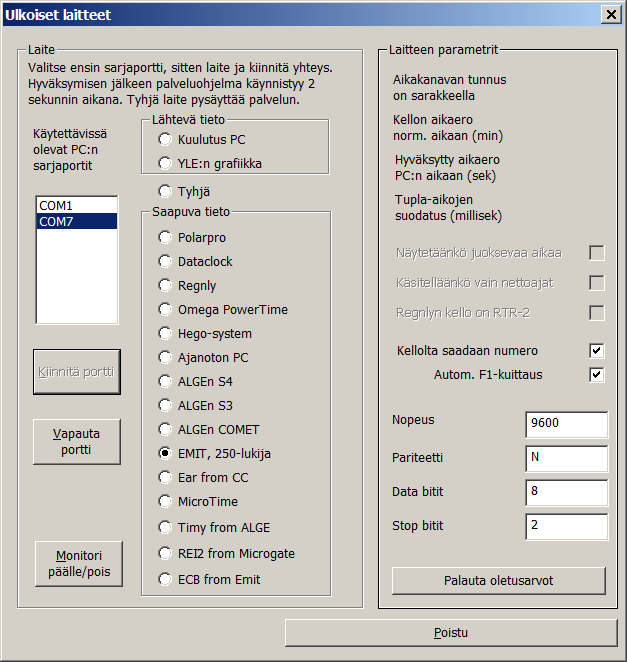Choose Timy from ALGE option
Viewport: 627px width, 662px height.
coord(165,527)
